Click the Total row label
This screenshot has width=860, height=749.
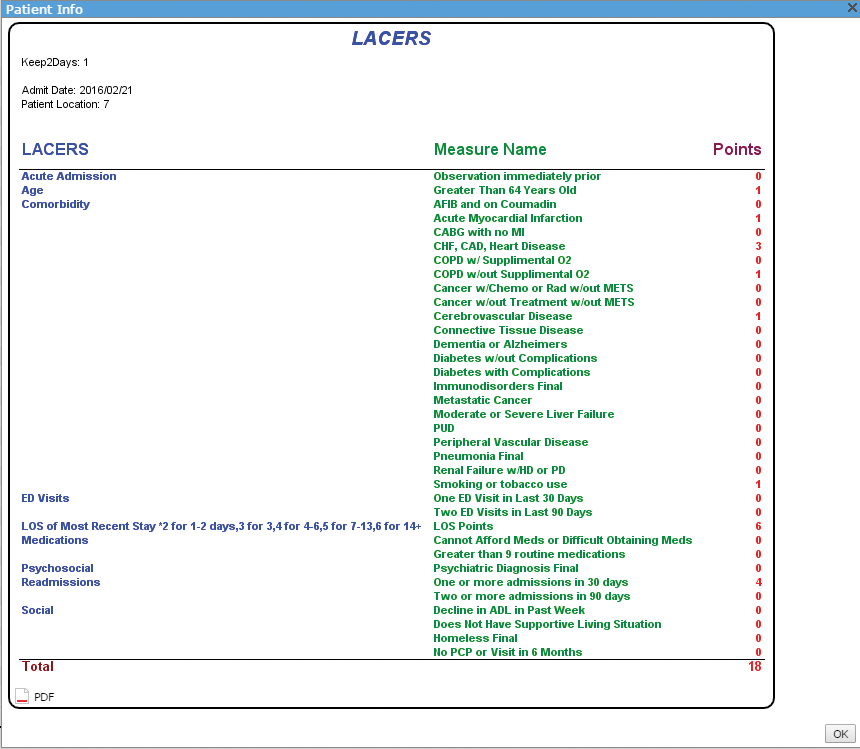37,666
